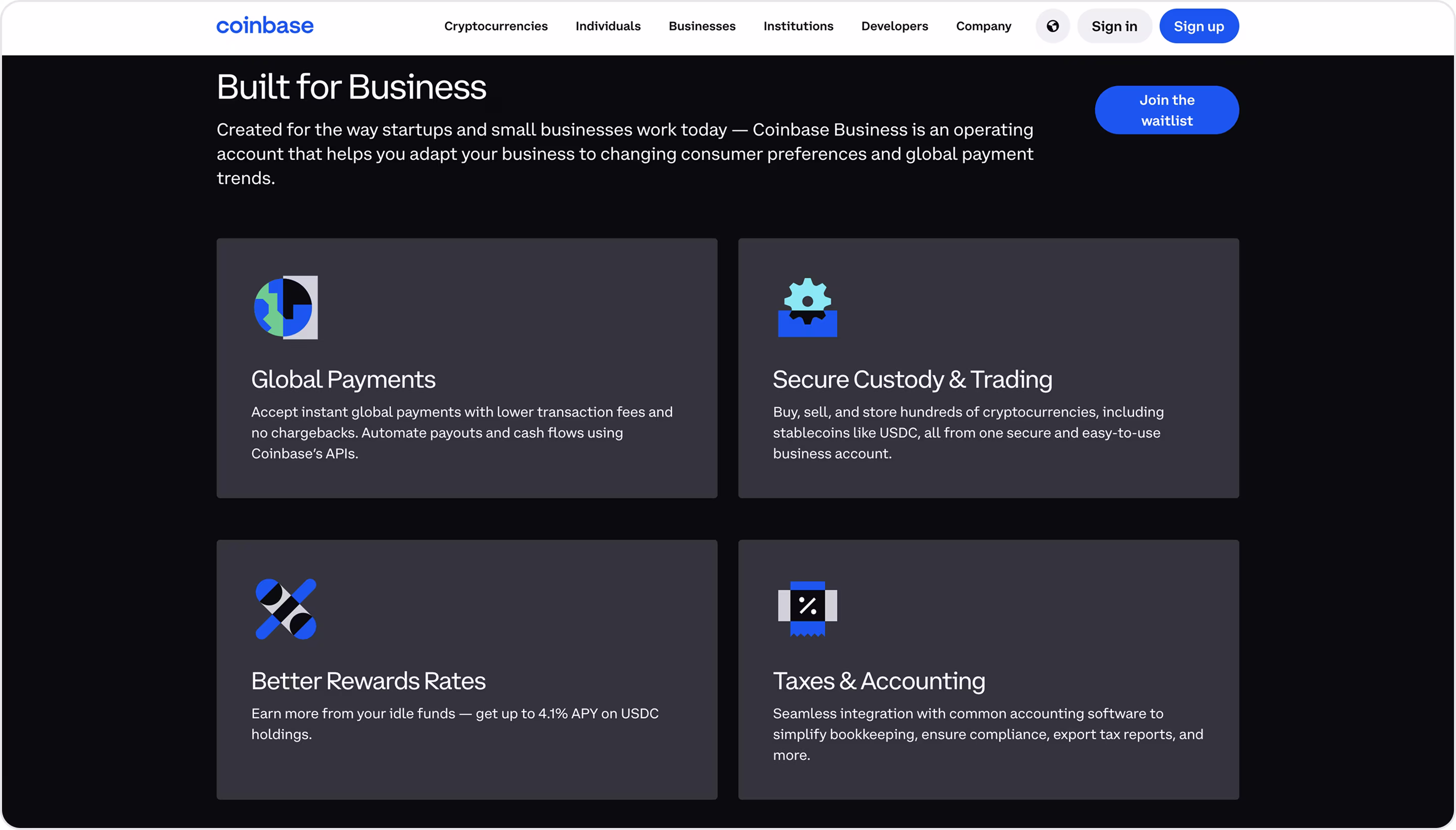Viewport: 1456px width, 830px height.
Task: Click the 'Buy, sell, and store hundreds' description
Action: [968, 433]
